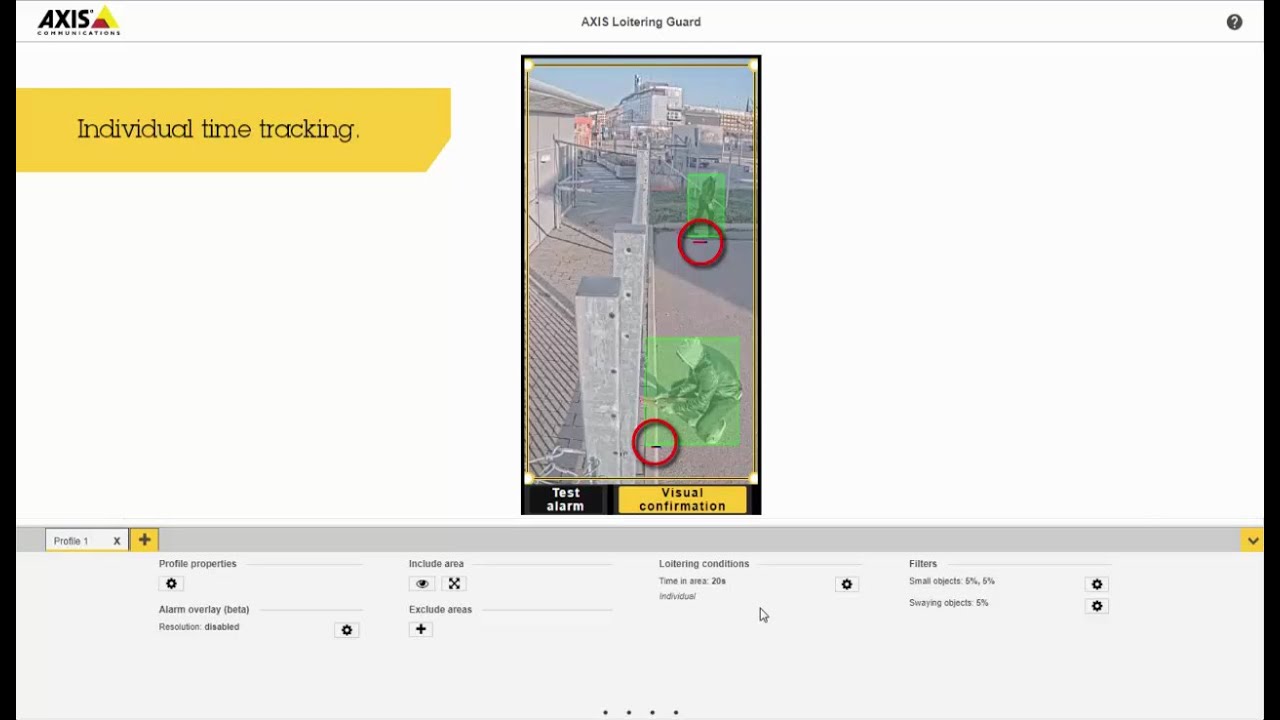Click the 'AXIS Loitering Guard' title
This screenshot has height=720, width=1280.
(x=641, y=22)
